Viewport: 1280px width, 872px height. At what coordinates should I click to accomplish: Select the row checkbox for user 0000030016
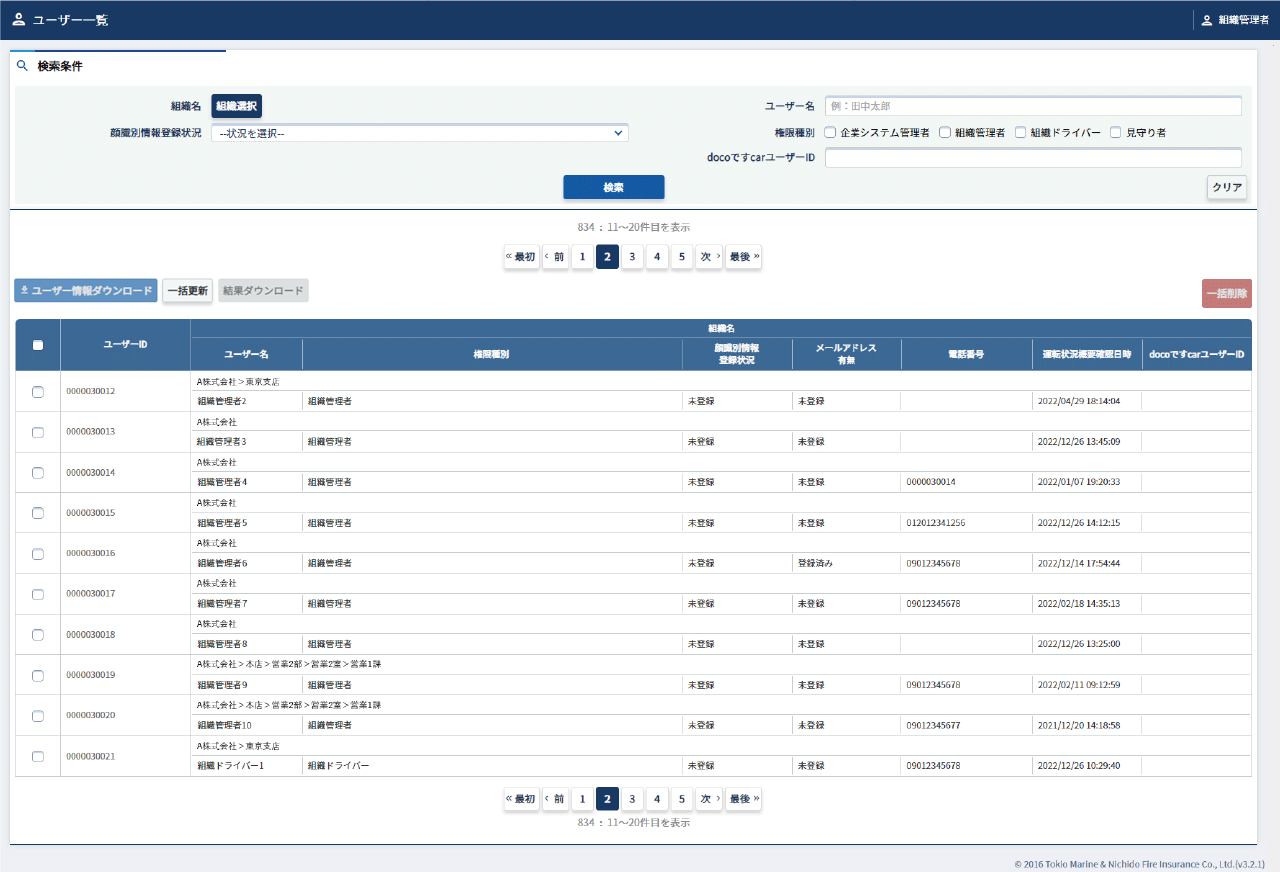tap(38, 554)
